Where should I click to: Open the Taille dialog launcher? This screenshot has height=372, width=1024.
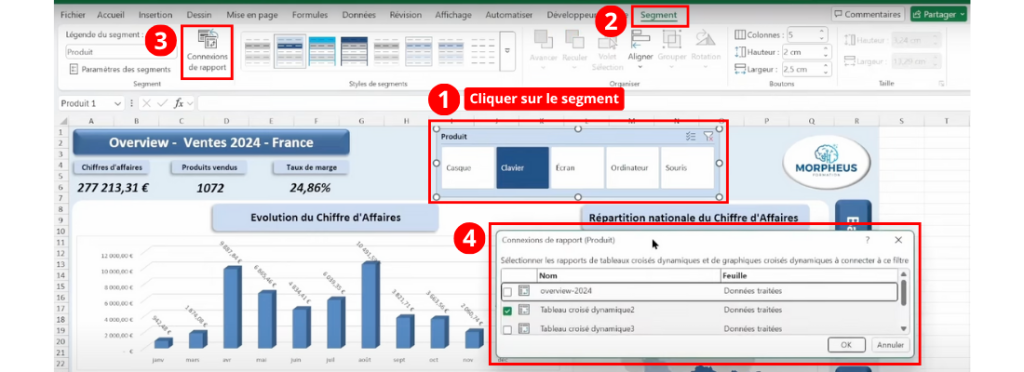click(x=942, y=84)
